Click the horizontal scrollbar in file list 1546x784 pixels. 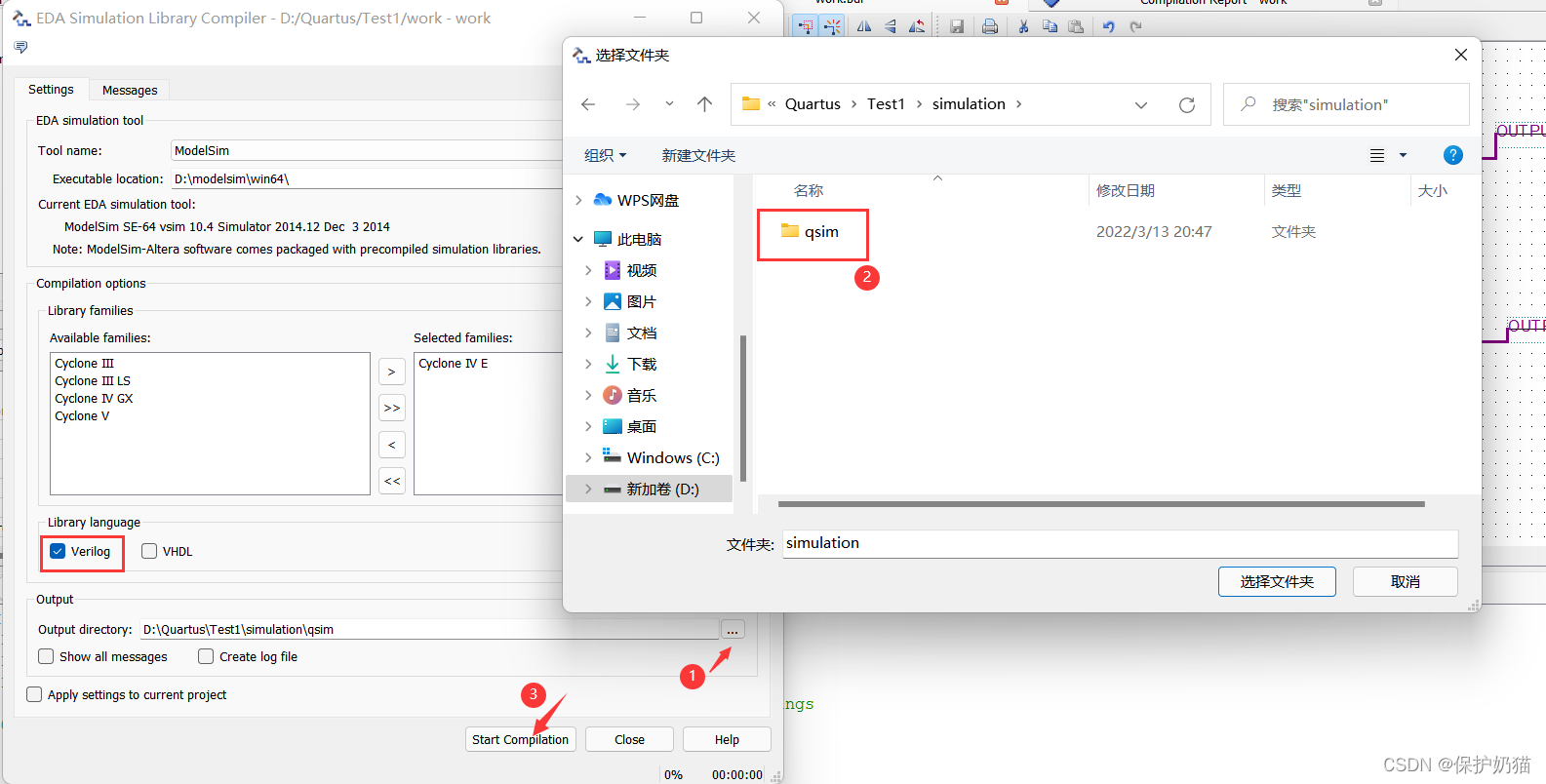[1101, 504]
